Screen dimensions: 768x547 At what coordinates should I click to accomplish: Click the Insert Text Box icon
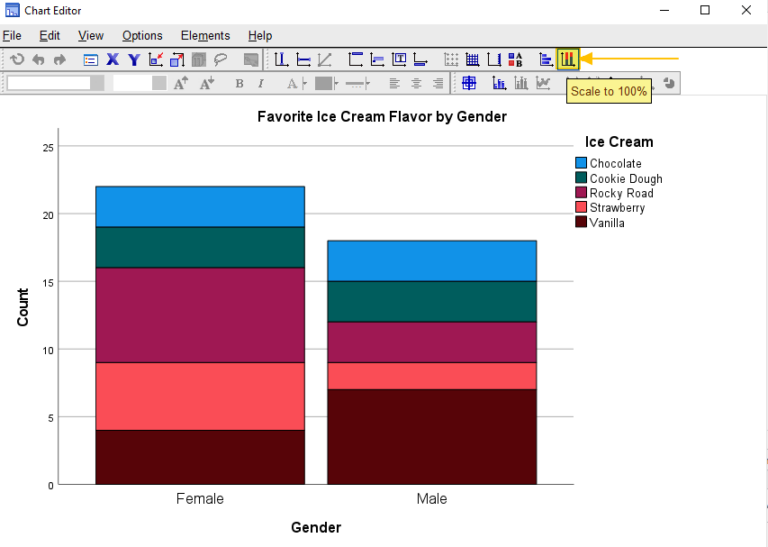(399, 60)
